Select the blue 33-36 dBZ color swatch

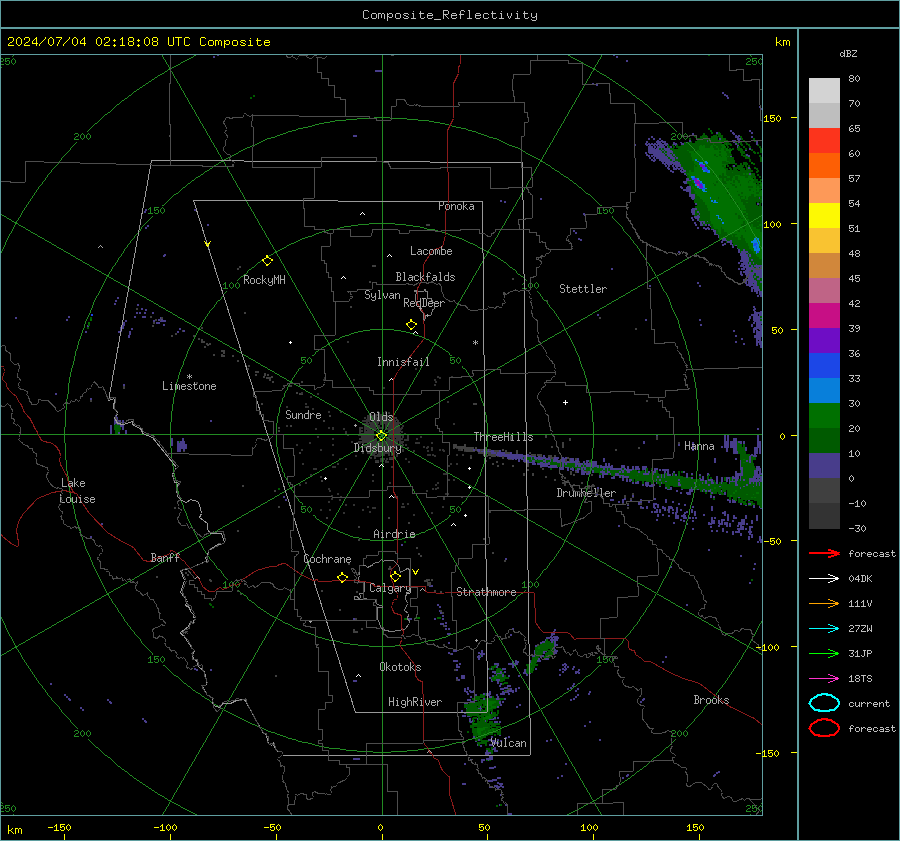pyautogui.click(x=824, y=365)
